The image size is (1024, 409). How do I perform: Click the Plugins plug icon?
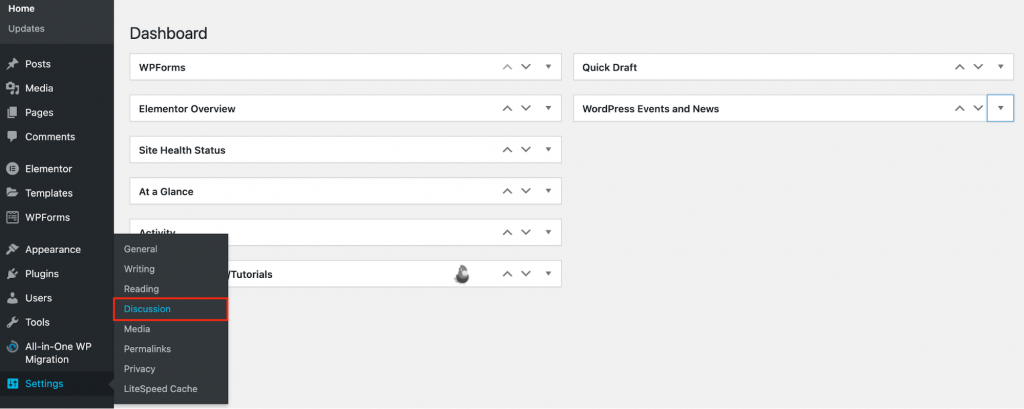pos(12,274)
